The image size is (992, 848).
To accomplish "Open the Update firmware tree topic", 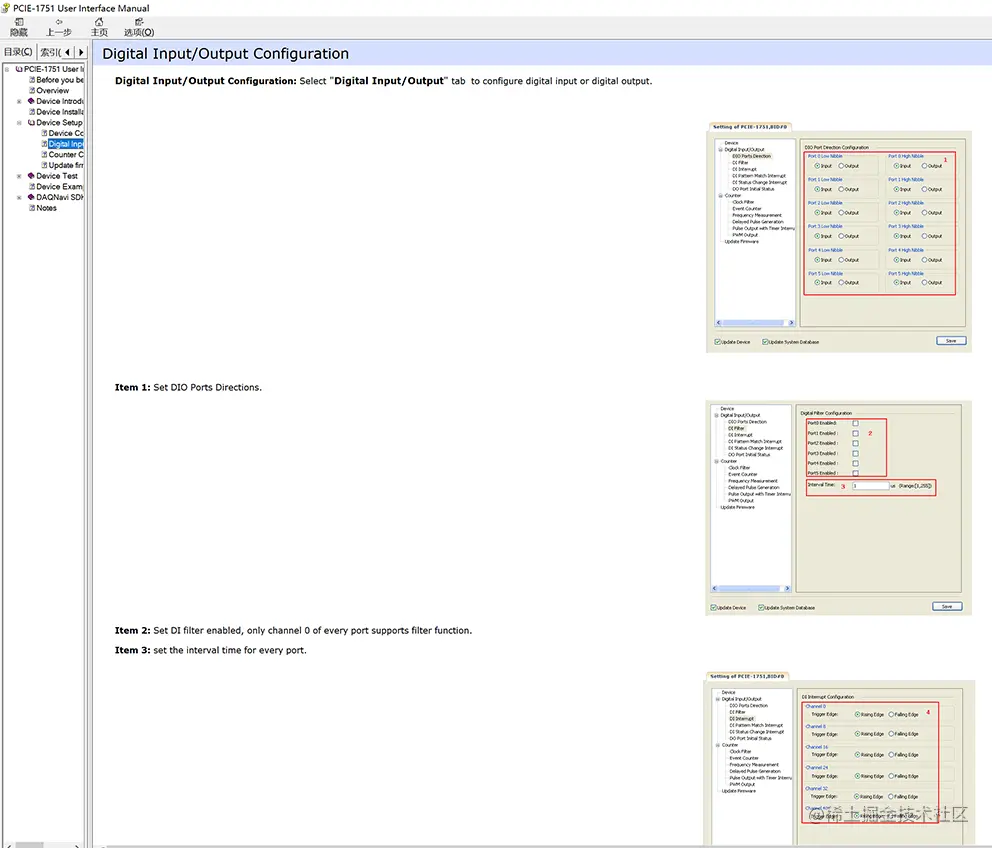I will (x=66, y=165).
